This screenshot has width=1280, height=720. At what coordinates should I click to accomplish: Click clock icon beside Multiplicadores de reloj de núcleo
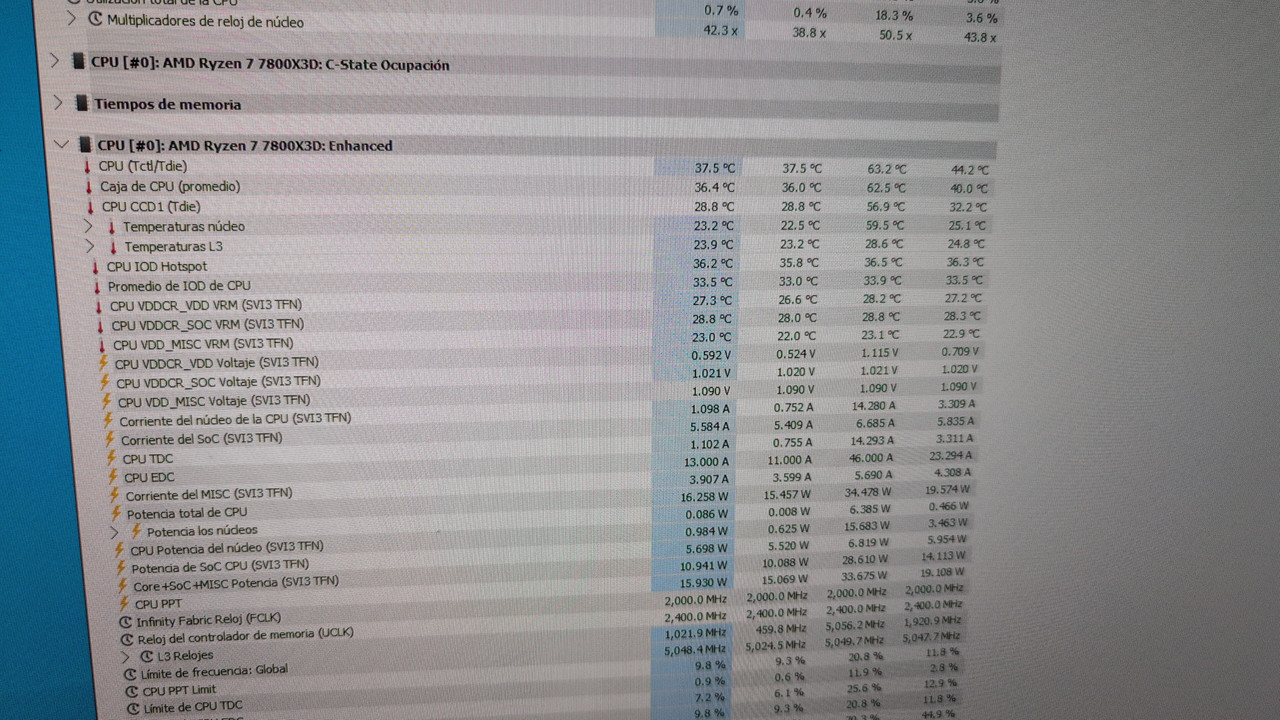point(95,20)
